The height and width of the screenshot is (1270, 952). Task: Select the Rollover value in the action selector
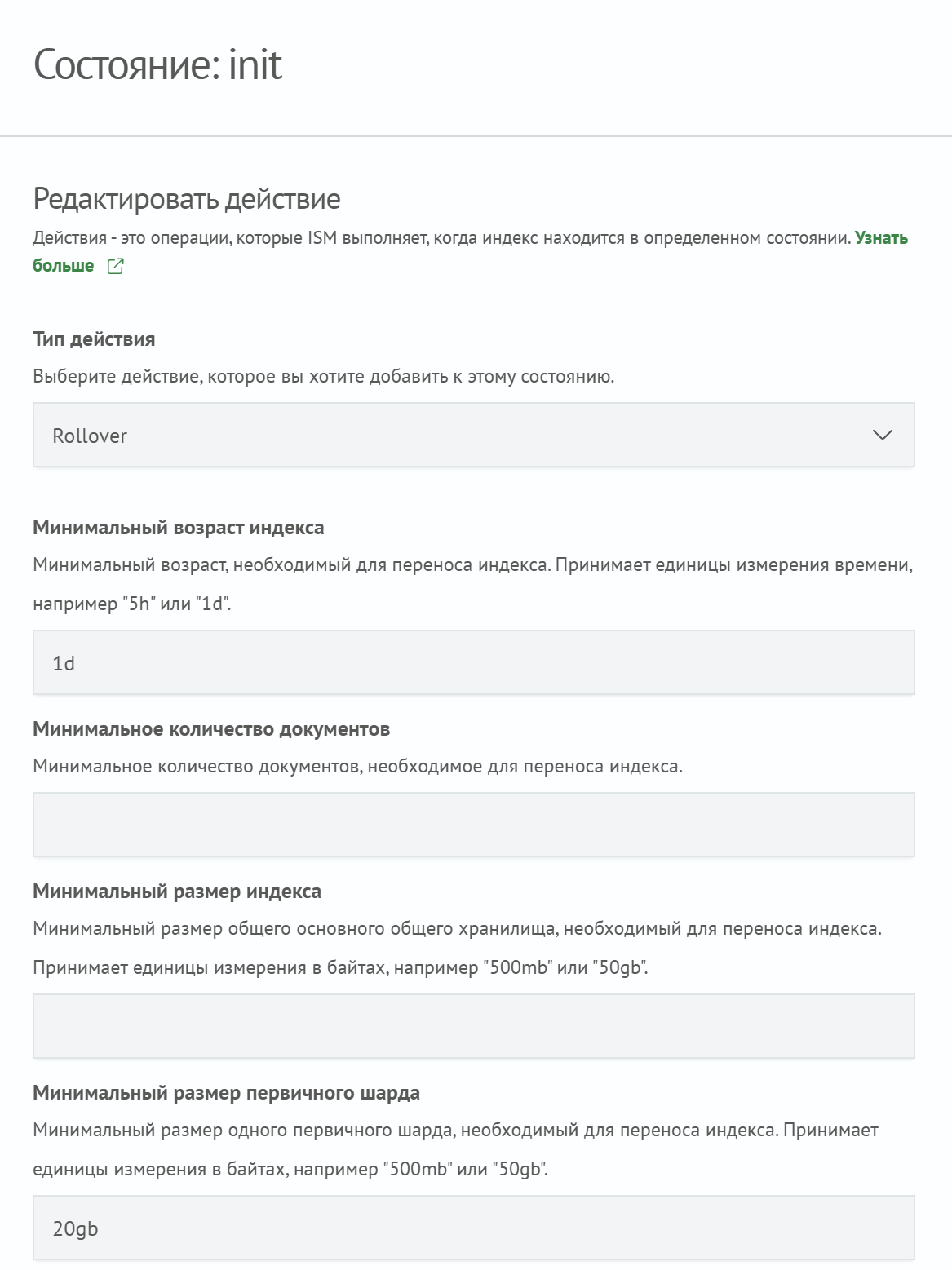(90, 435)
